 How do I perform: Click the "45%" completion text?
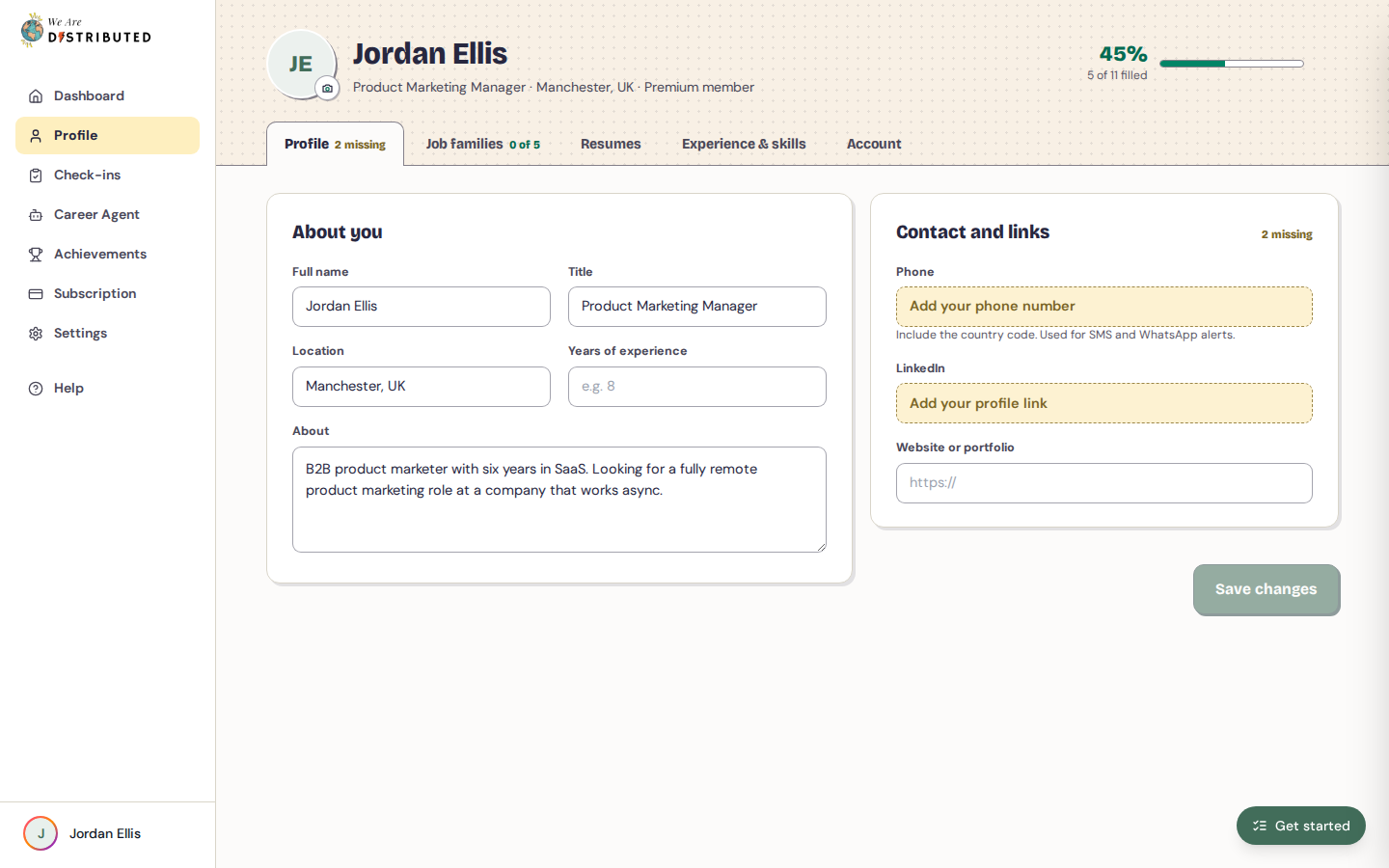tap(1123, 54)
